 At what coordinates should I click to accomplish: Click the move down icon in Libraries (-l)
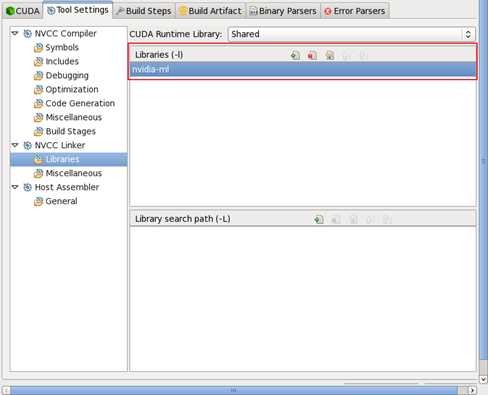[364, 55]
